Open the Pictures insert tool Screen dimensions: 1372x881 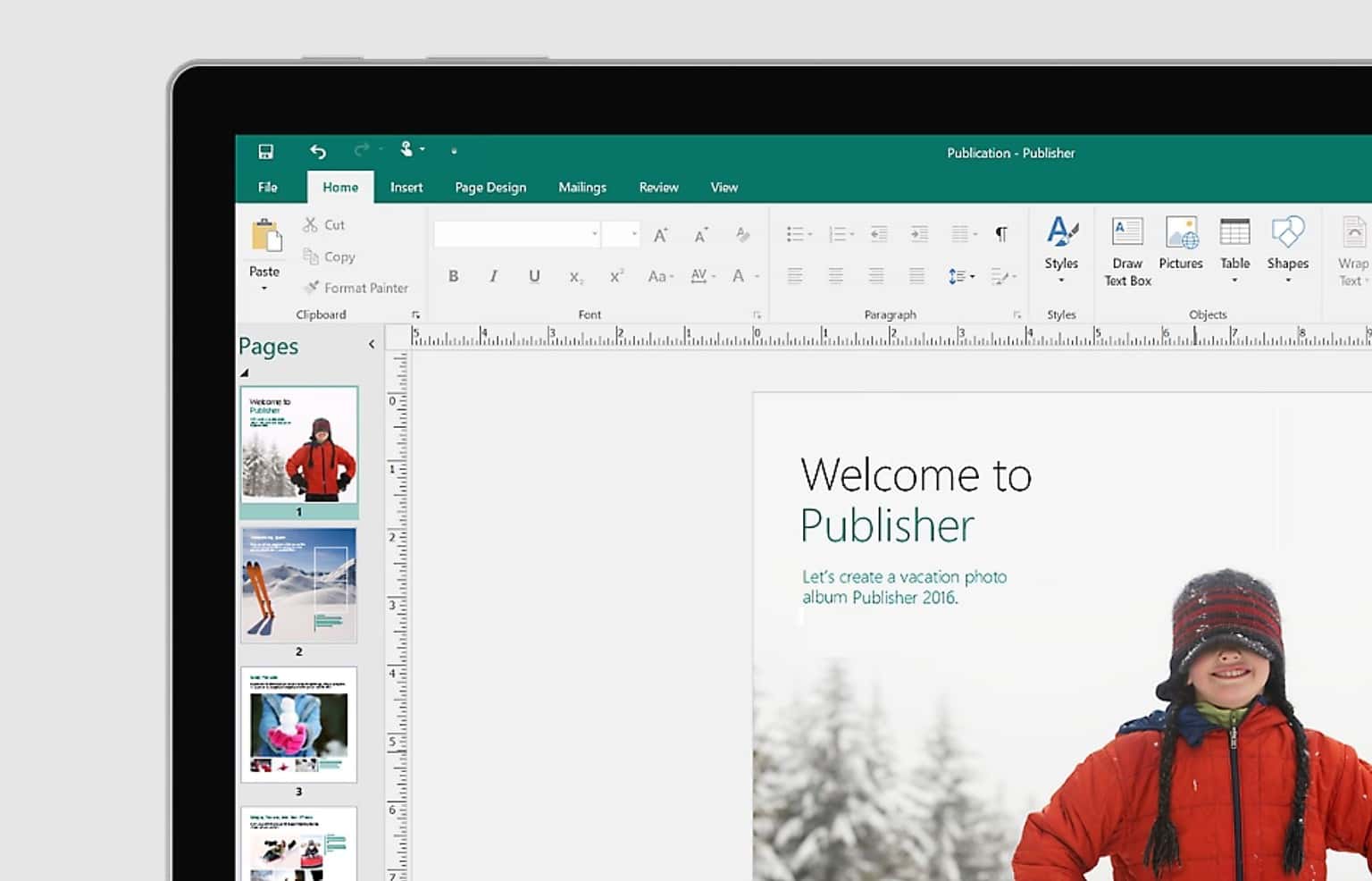click(1181, 246)
